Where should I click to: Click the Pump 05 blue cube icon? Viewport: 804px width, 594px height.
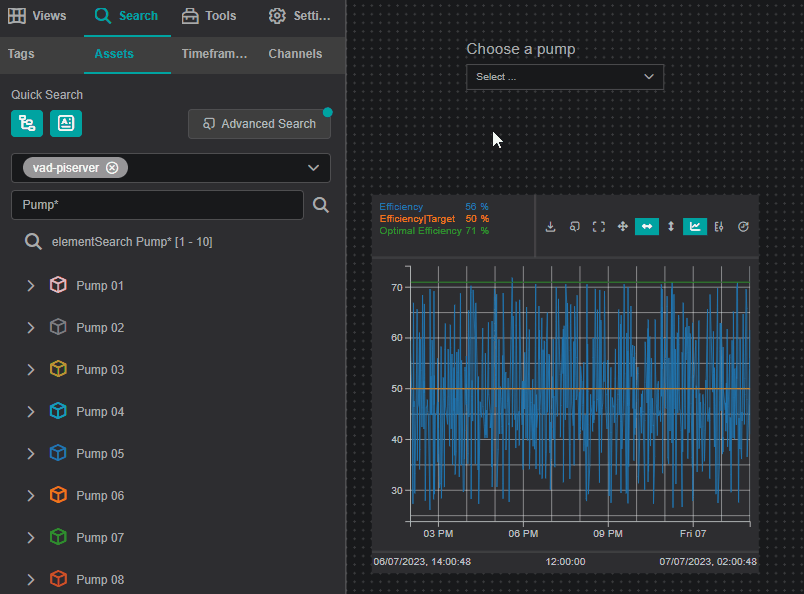(x=58, y=453)
